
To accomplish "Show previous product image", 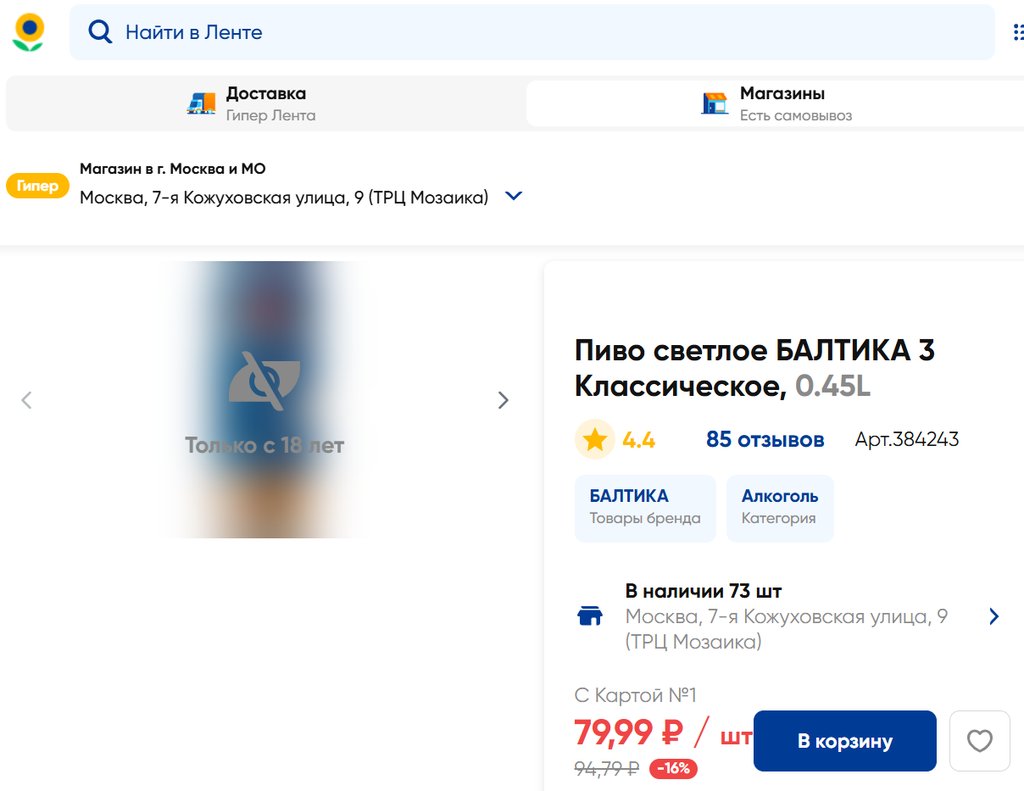I will click(27, 400).
